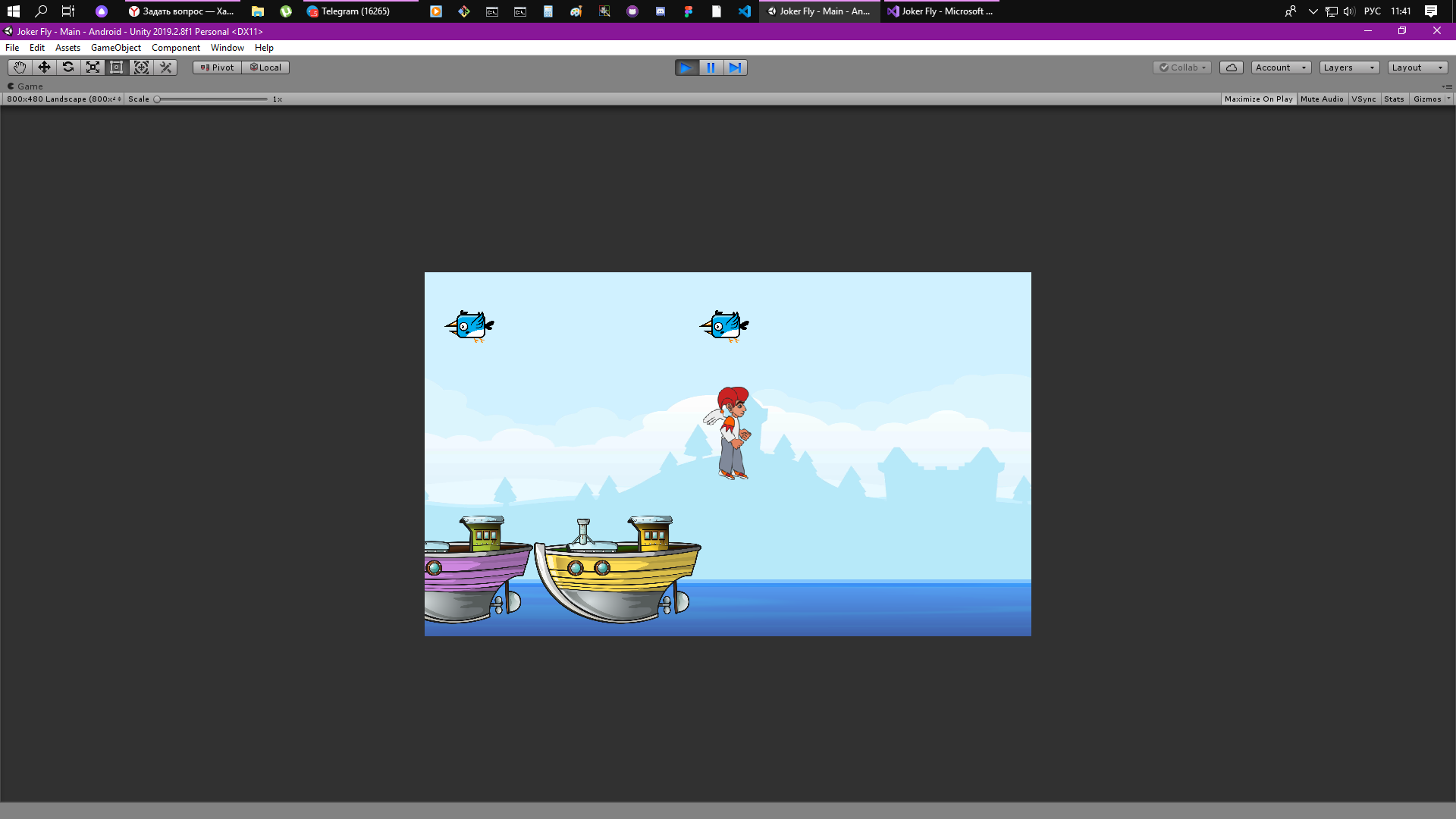The image size is (1456, 819).
Task: Open the Edit menu
Action: [x=37, y=48]
